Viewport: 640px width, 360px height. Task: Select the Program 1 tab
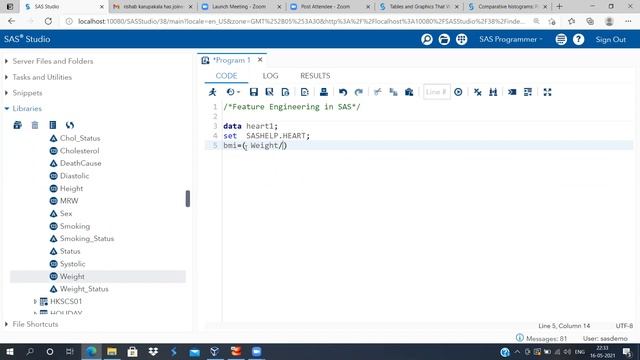(x=231, y=60)
